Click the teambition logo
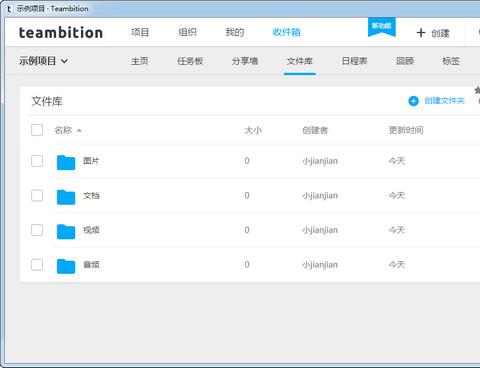The height and width of the screenshot is (368, 480). pos(61,33)
